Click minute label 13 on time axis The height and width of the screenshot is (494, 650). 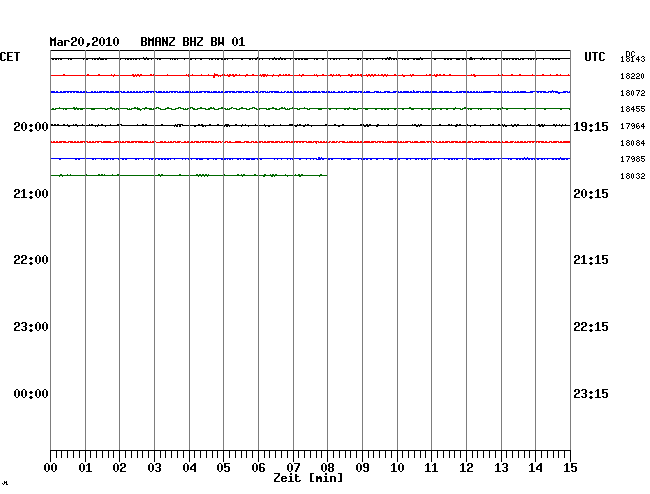pos(501,468)
